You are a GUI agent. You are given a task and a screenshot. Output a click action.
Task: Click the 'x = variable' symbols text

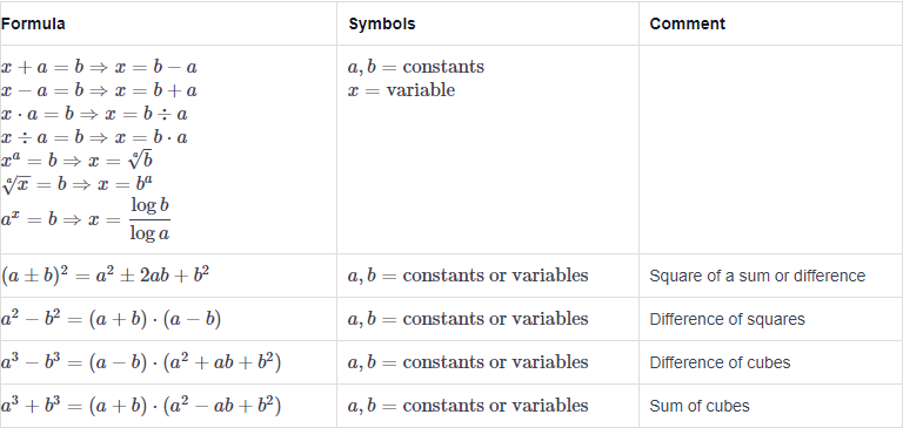pyautogui.click(x=401, y=91)
